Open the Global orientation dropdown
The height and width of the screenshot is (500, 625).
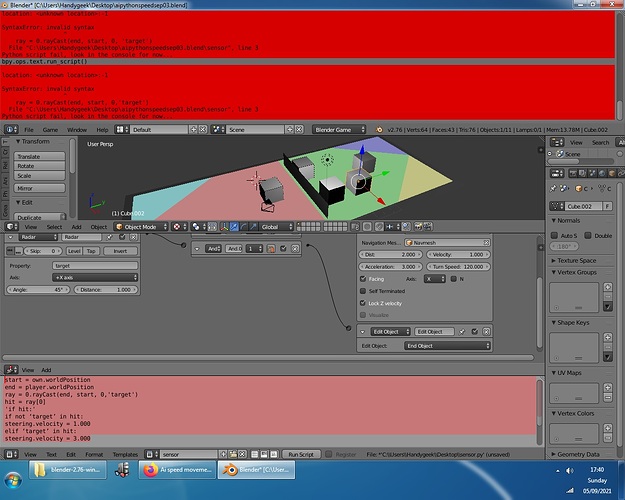(x=276, y=227)
